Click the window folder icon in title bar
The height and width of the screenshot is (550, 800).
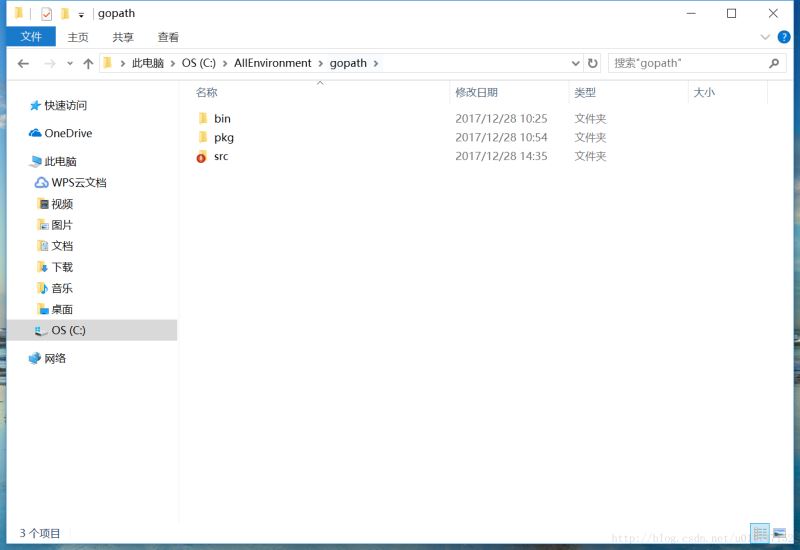point(18,13)
